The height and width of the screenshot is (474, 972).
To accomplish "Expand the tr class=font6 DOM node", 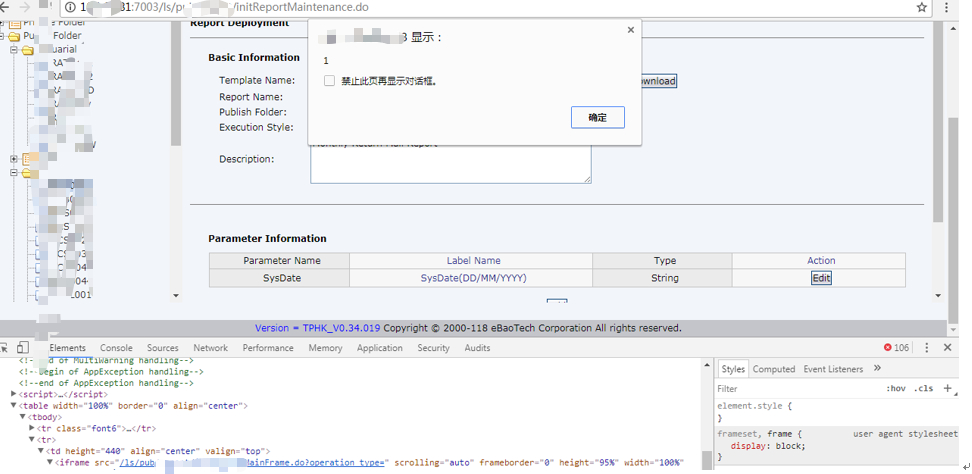I will pos(32,428).
